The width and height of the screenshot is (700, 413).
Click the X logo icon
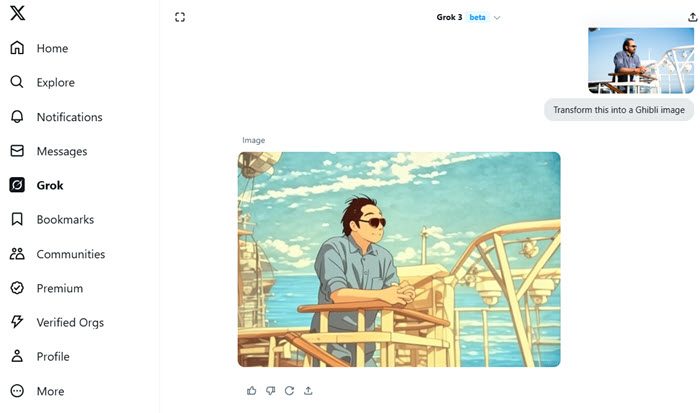pyautogui.click(x=17, y=13)
